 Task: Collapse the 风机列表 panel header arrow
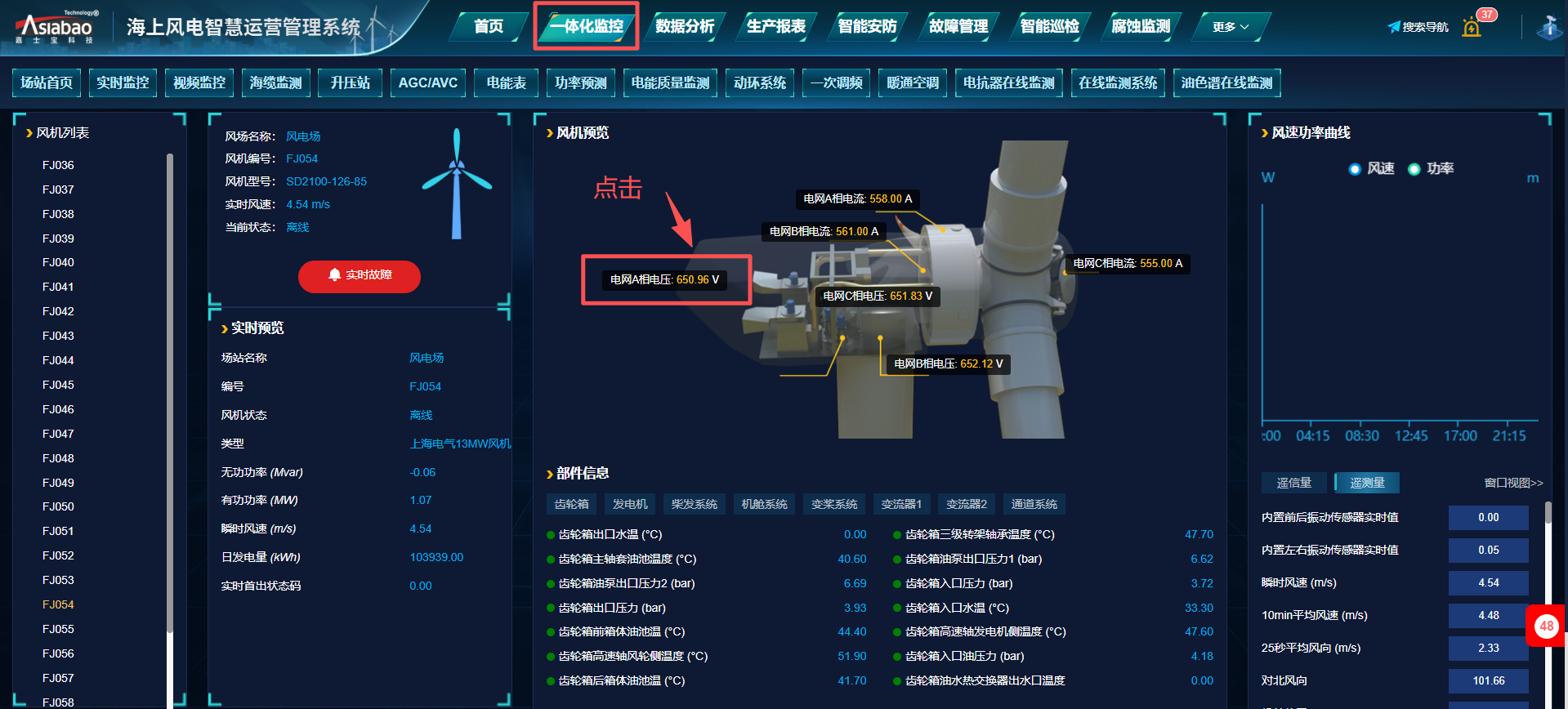pyautogui.click(x=29, y=133)
